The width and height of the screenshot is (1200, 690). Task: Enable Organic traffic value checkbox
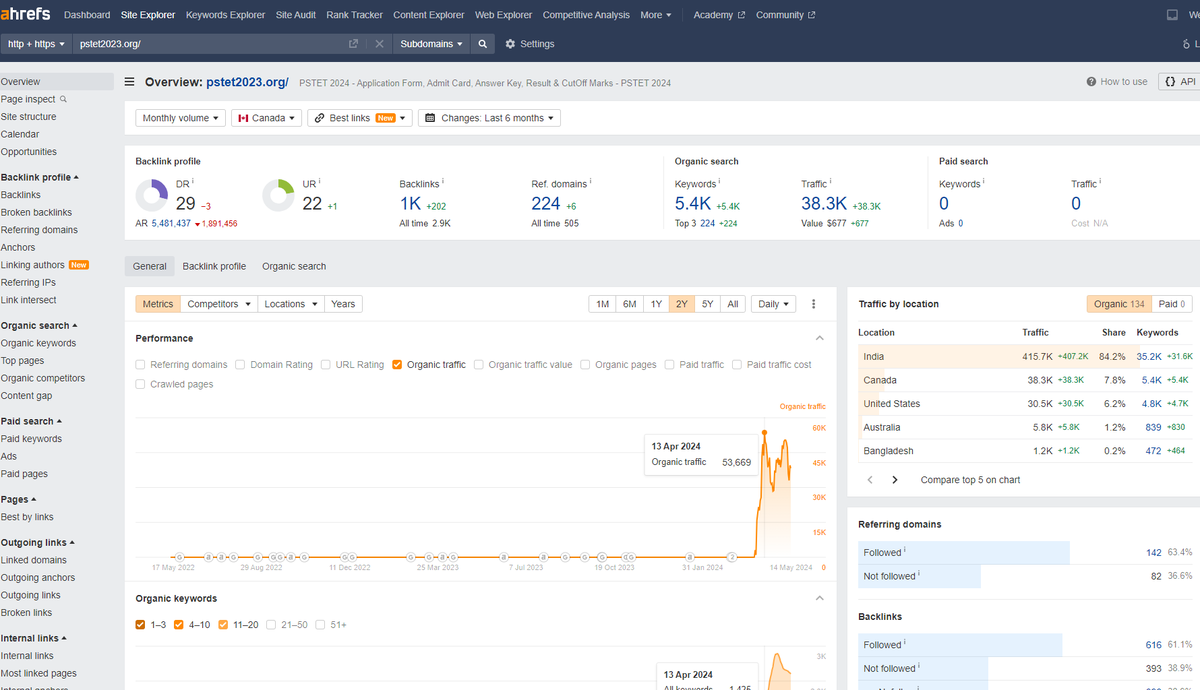pos(479,365)
